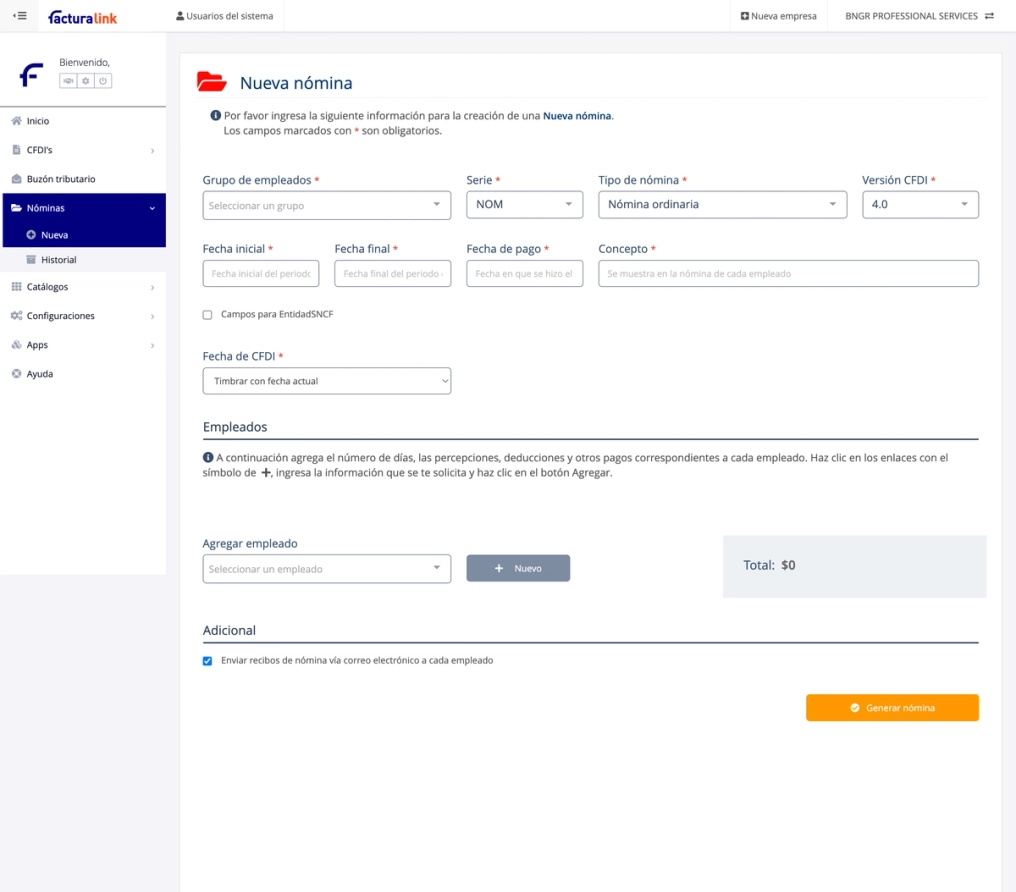Viewport: 1016px width, 892px height.
Task: Expand the Apps sidebar chevron
Action: [x=152, y=345]
